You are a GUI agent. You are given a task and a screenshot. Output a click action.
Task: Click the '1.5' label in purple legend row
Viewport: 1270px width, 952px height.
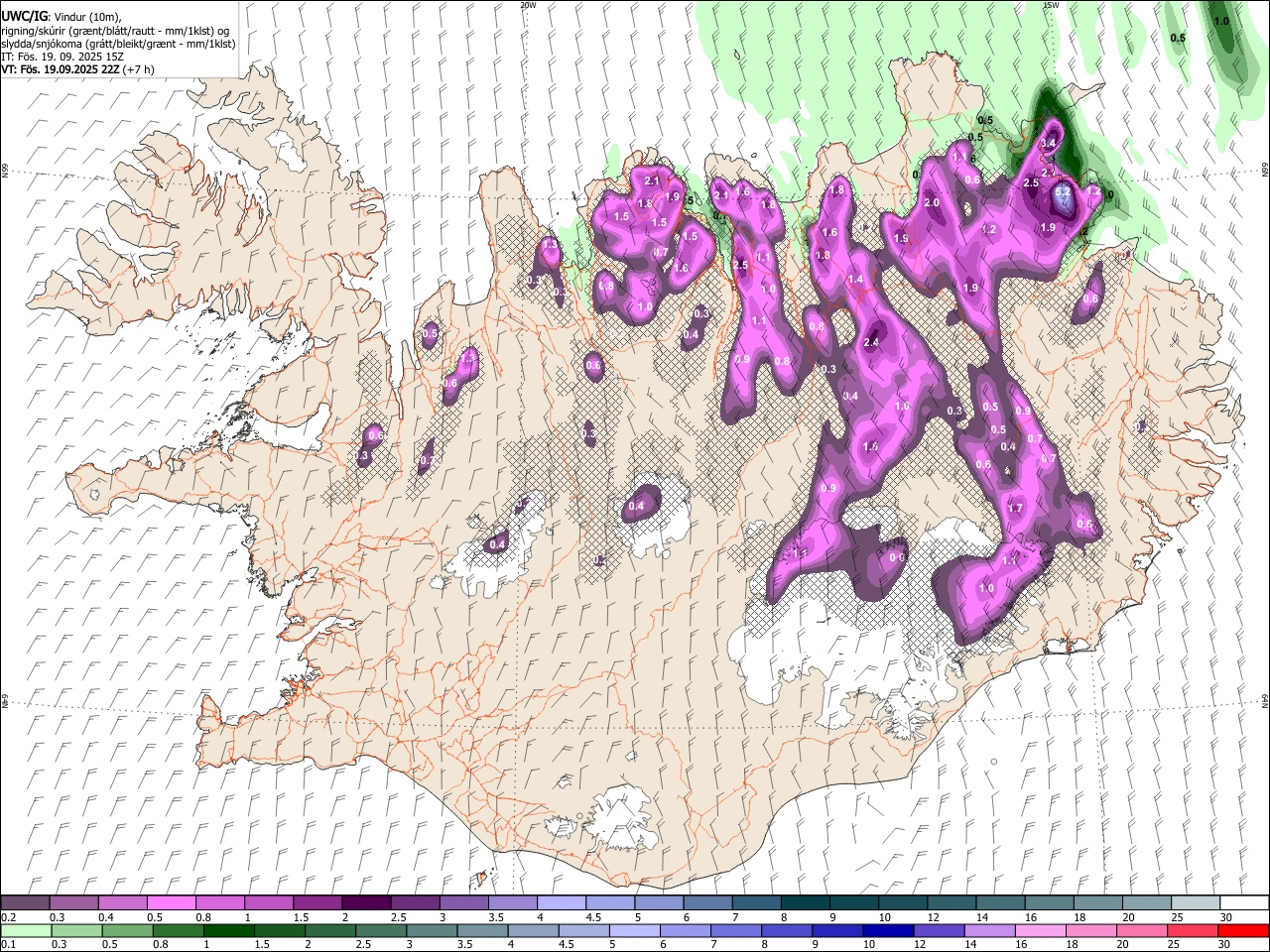pyautogui.click(x=301, y=917)
